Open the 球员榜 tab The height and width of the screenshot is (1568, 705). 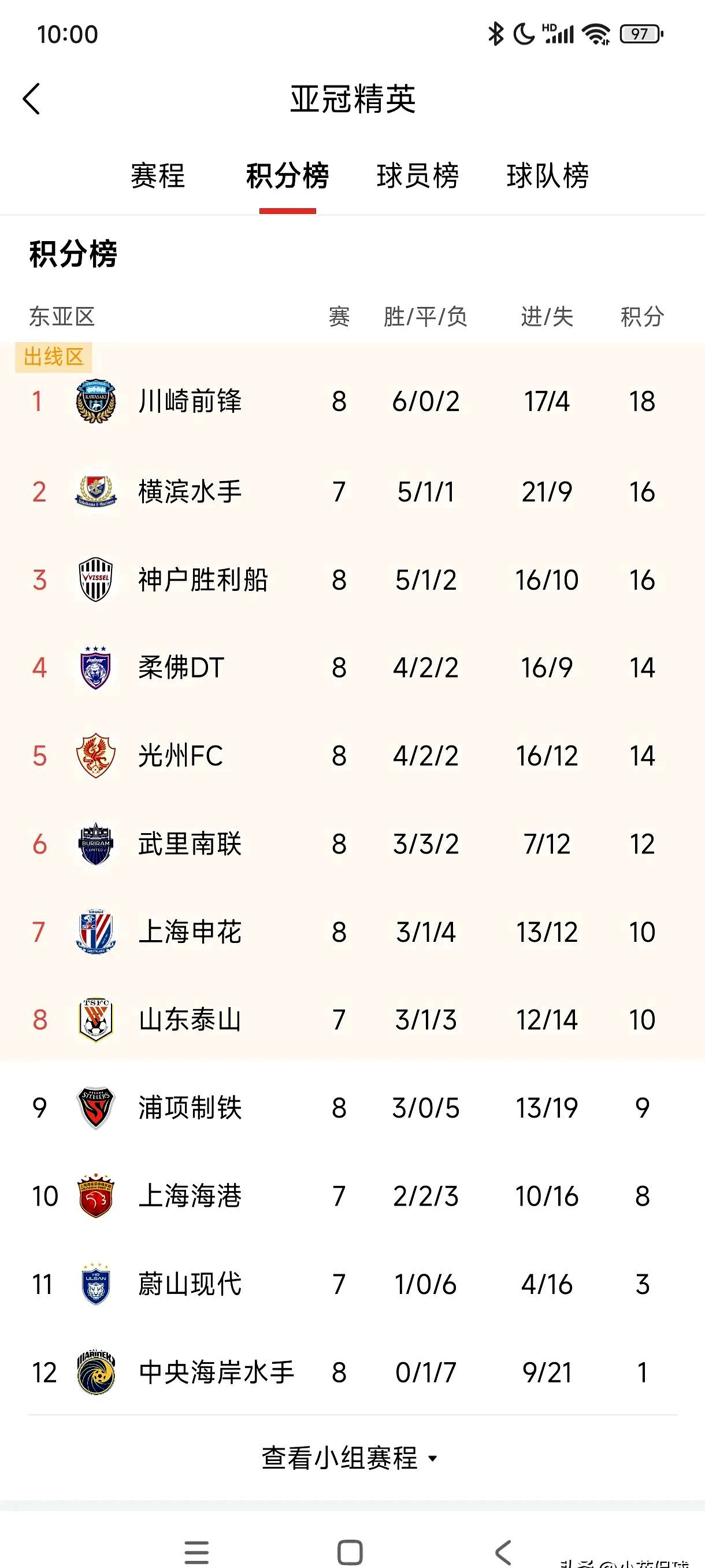tap(417, 176)
